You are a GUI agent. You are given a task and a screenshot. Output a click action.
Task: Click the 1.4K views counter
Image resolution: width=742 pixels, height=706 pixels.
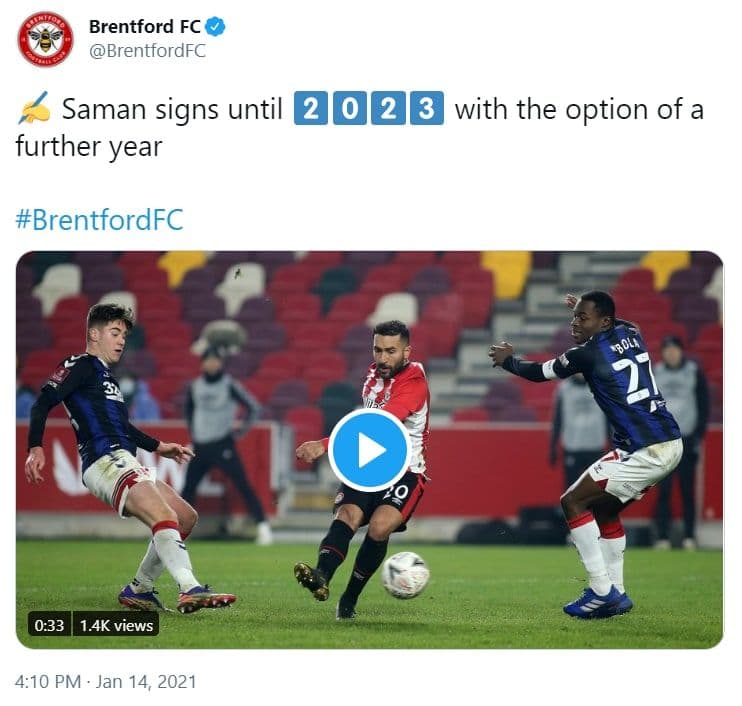point(116,626)
